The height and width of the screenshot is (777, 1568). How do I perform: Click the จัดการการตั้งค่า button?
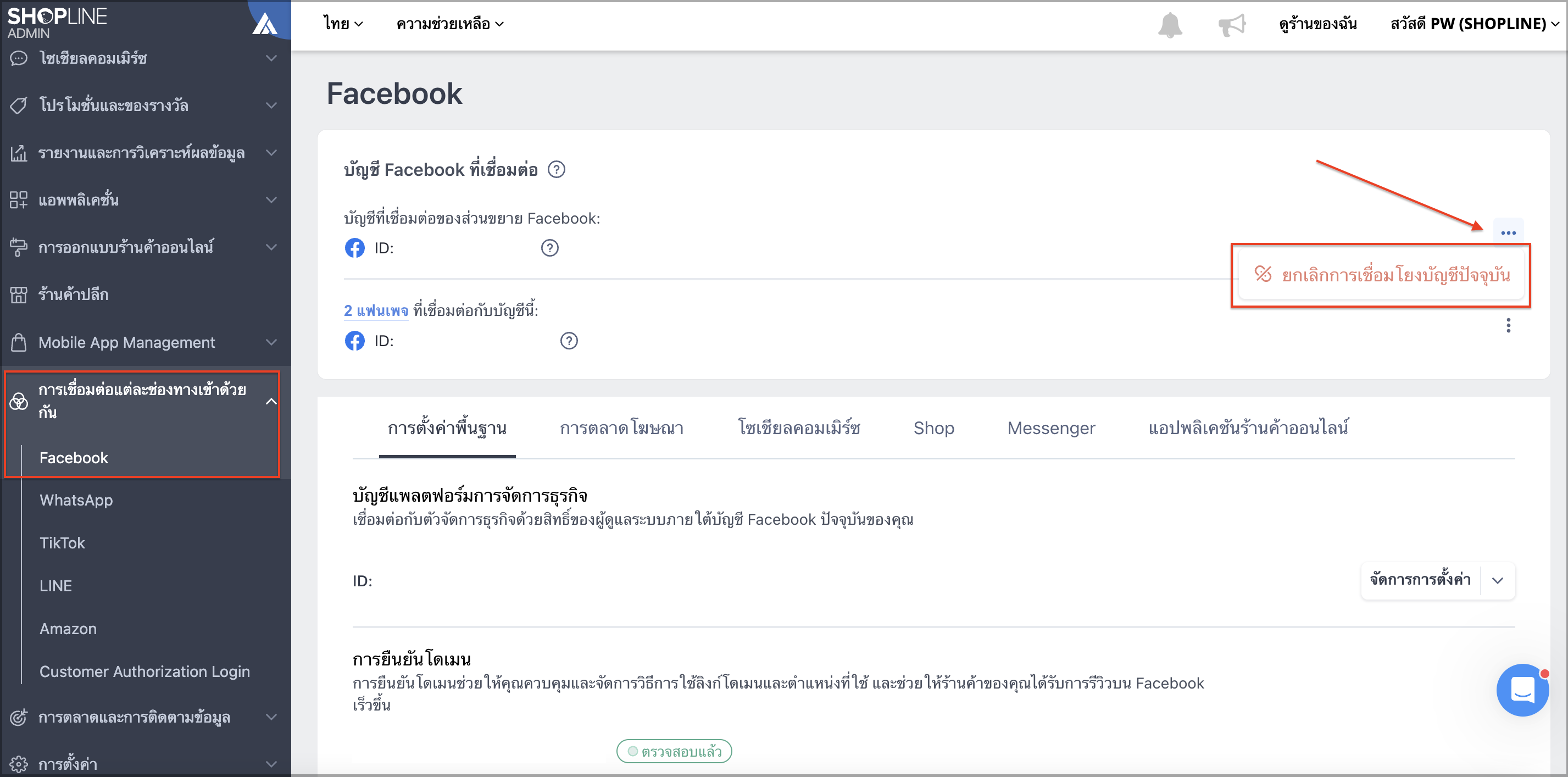(1420, 580)
